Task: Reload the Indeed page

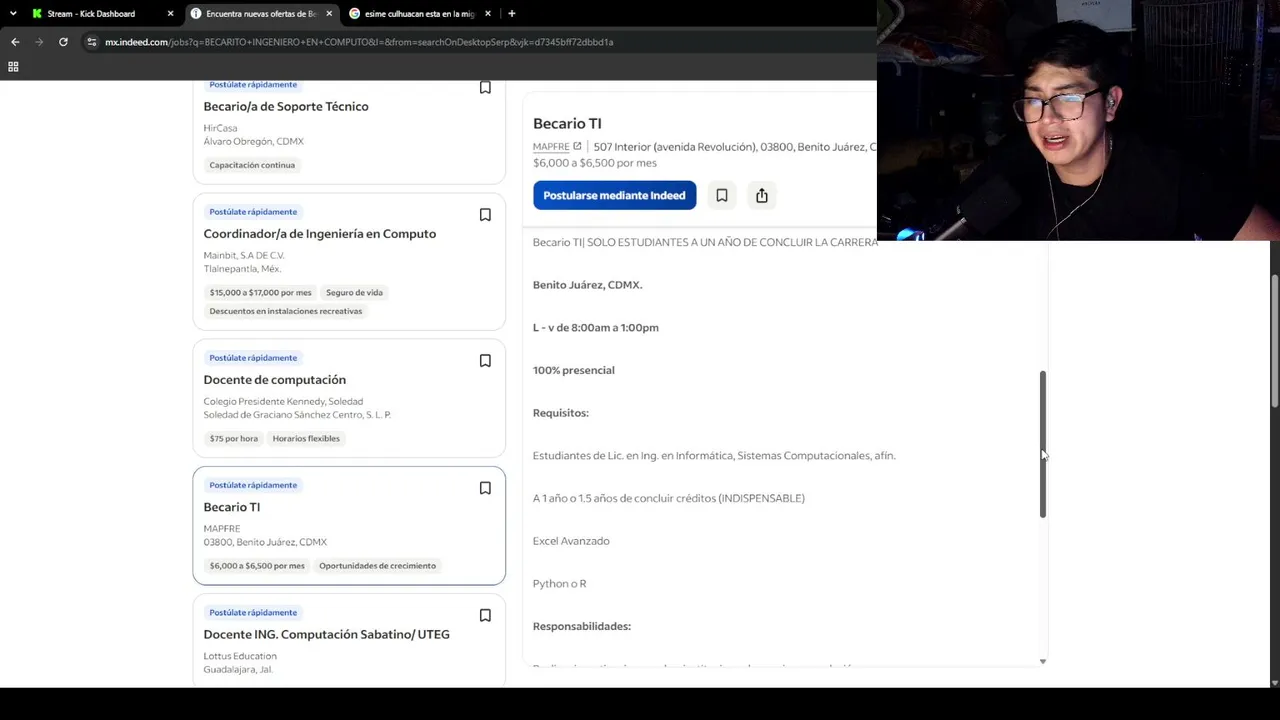Action: coord(63,42)
